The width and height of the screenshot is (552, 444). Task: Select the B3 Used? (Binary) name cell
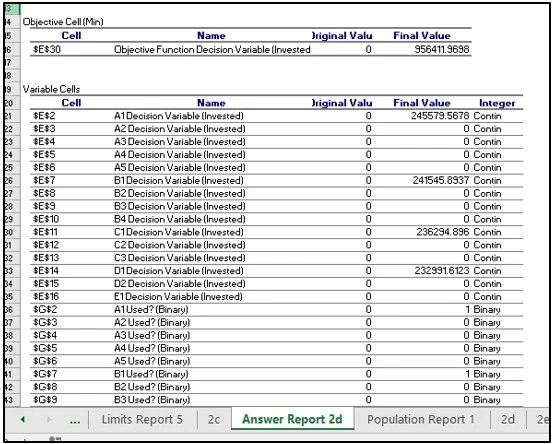pyautogui.click(x=152, y=400)
